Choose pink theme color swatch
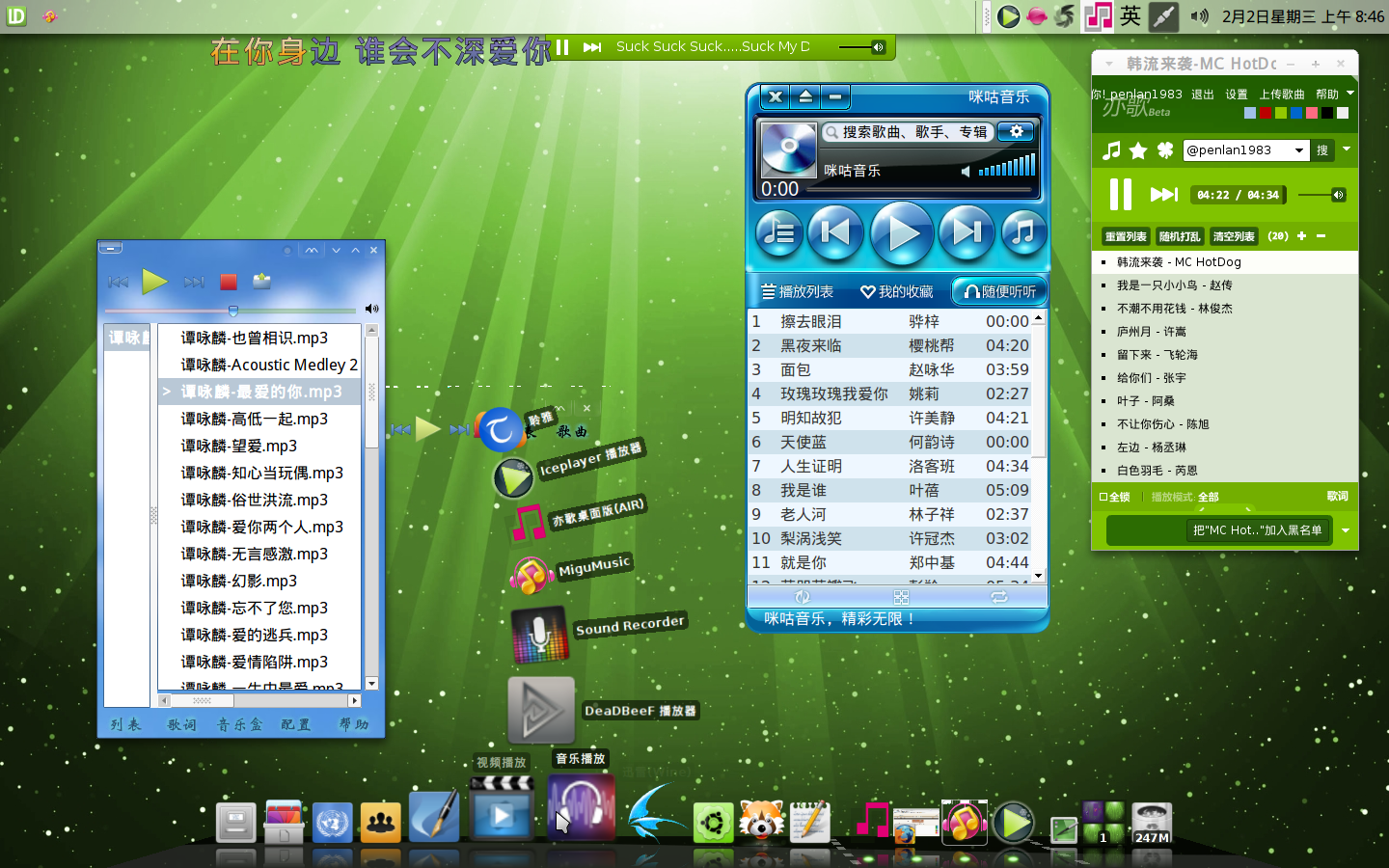Viewport: 1389px width, 868px height. point(1312,113)
